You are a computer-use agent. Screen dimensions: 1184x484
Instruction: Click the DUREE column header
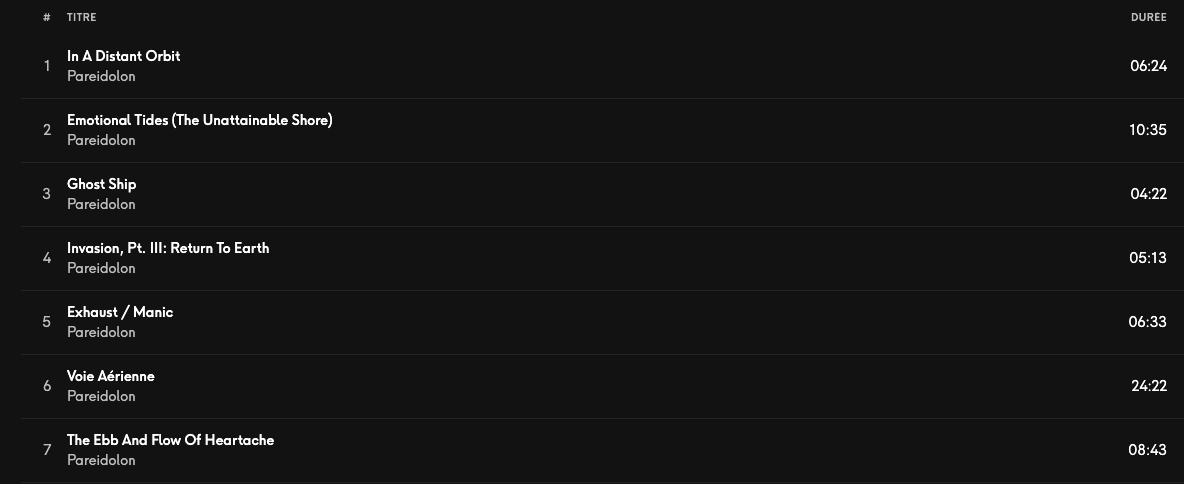1149,17
